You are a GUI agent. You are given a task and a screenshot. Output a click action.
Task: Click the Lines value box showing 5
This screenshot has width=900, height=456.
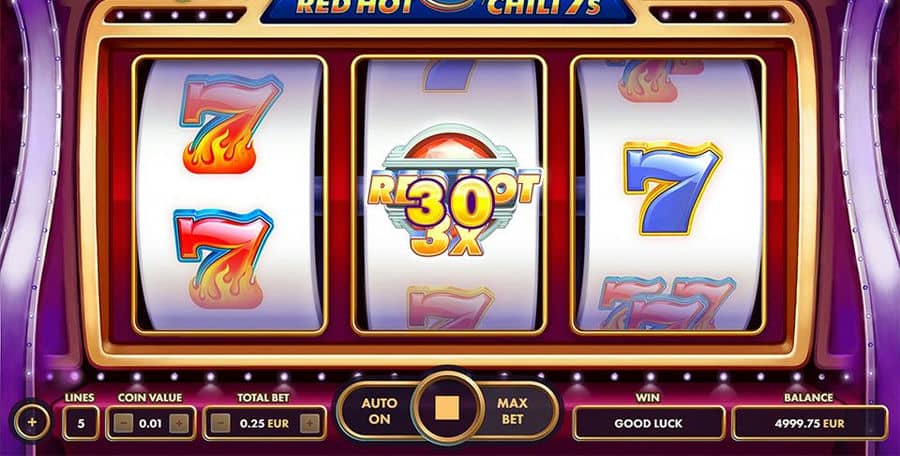tap(81, 424)
